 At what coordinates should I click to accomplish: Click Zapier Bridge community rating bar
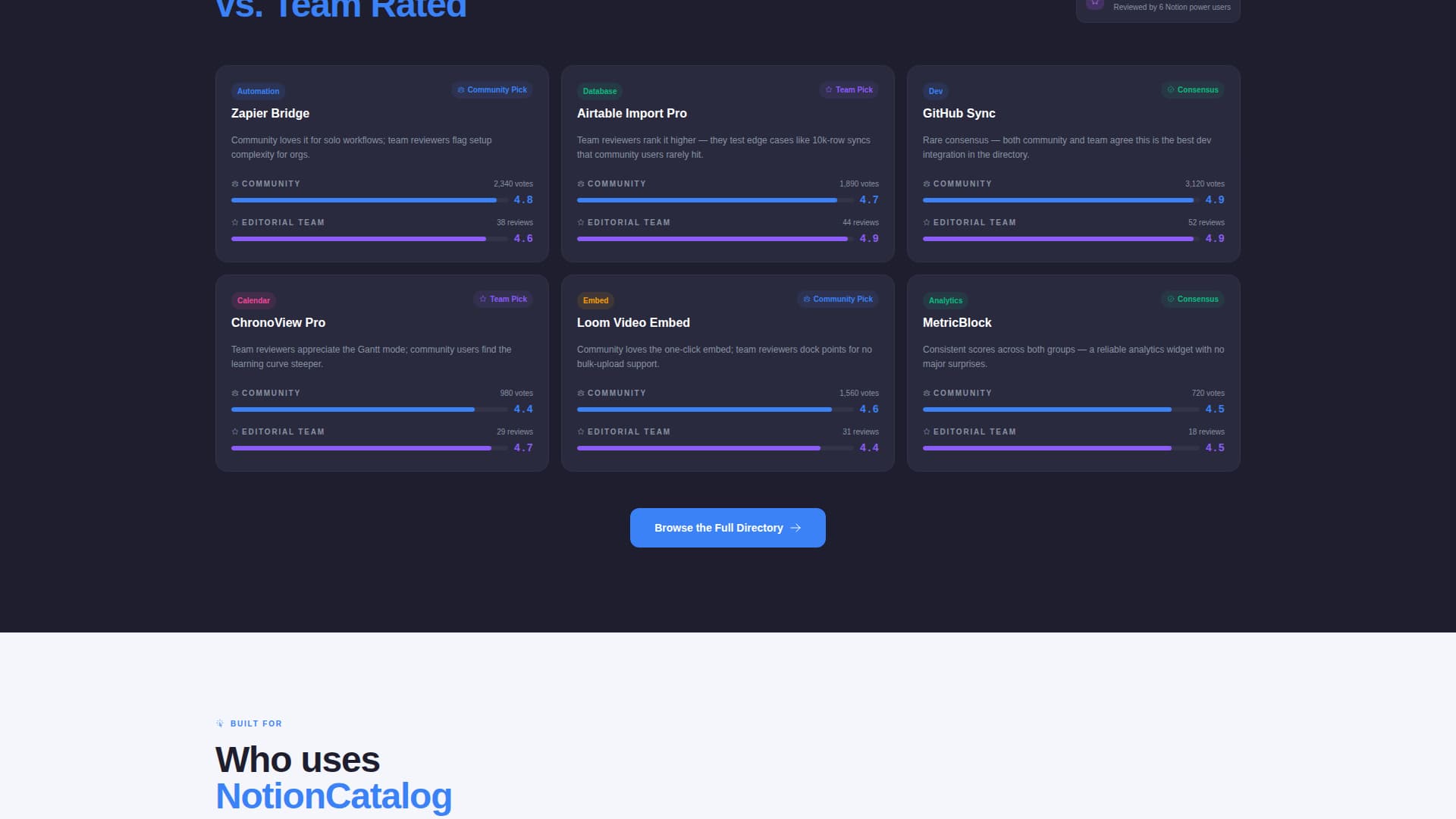click(x=369, y=200)
